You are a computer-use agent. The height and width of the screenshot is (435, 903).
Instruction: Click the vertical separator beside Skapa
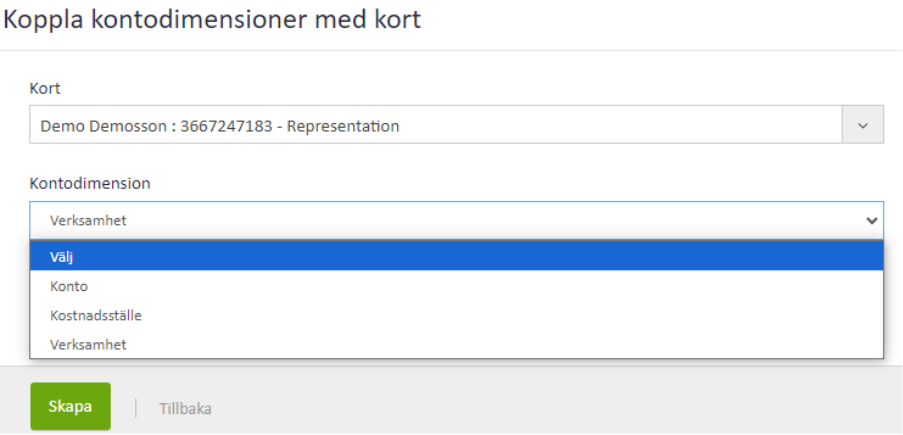[x=136, y=408]
